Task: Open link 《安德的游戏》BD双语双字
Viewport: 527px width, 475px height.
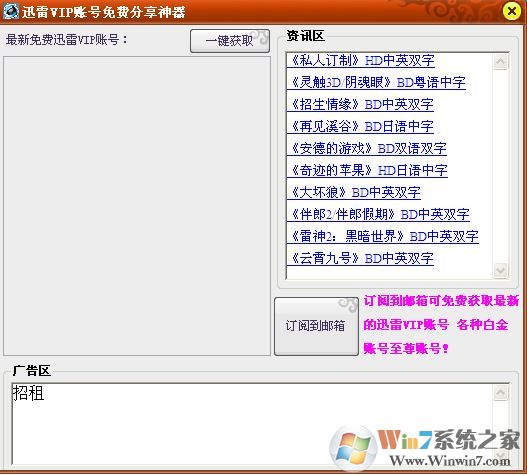Action: tap(367, 149)
